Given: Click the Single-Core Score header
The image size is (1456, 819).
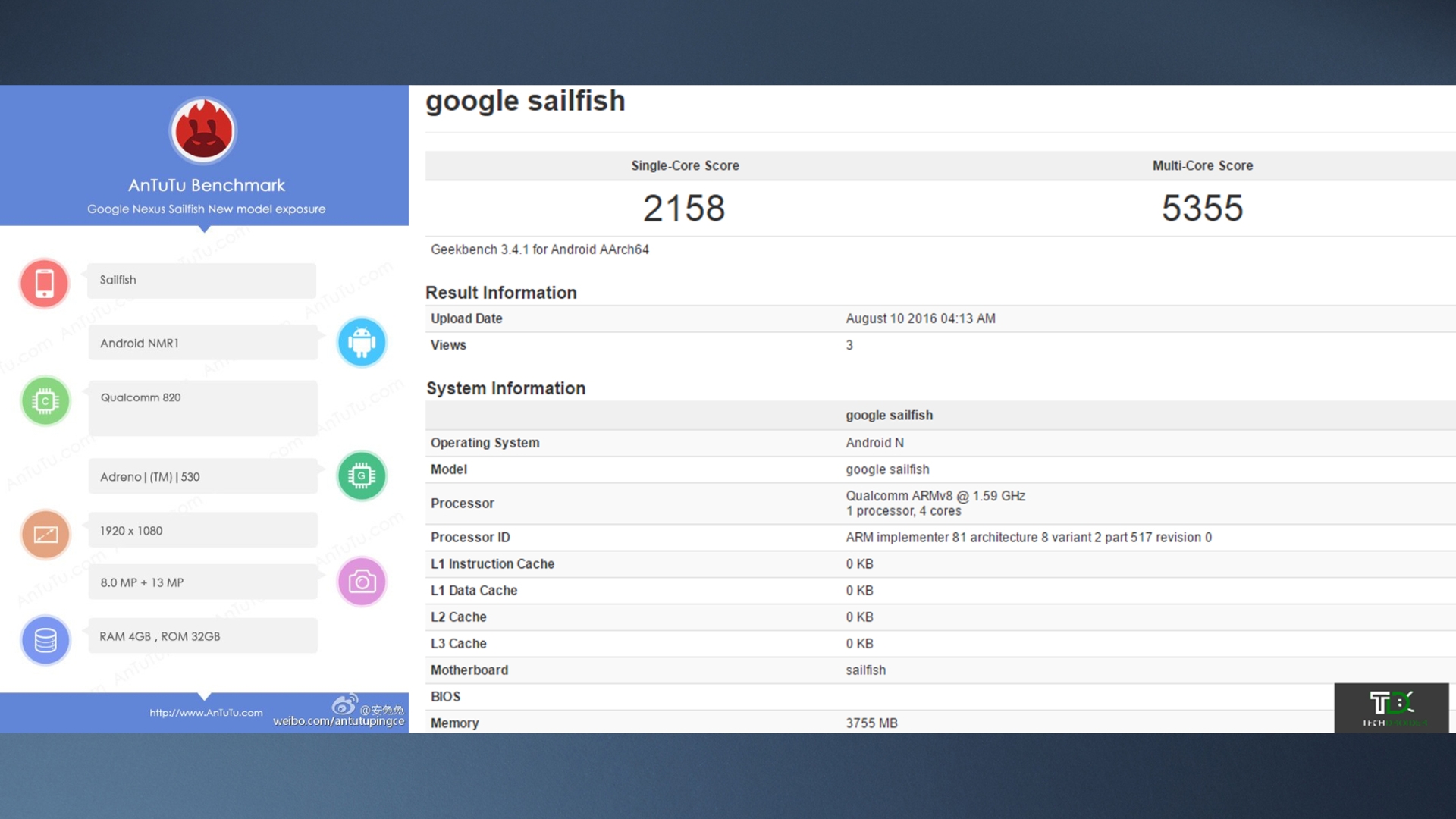Looking at the screenshot, I should pyautogui.click(x=685, y=165).
